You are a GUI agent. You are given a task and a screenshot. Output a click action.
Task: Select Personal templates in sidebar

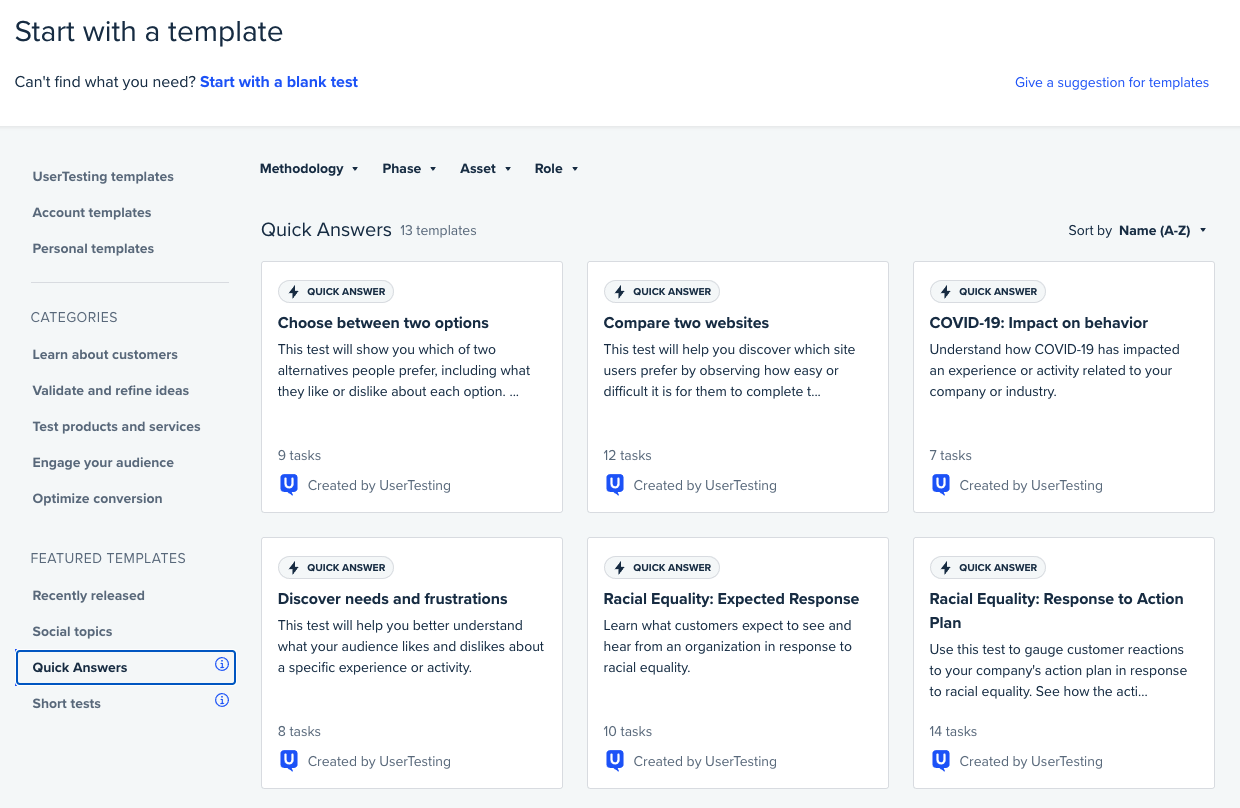click(93, 249)
